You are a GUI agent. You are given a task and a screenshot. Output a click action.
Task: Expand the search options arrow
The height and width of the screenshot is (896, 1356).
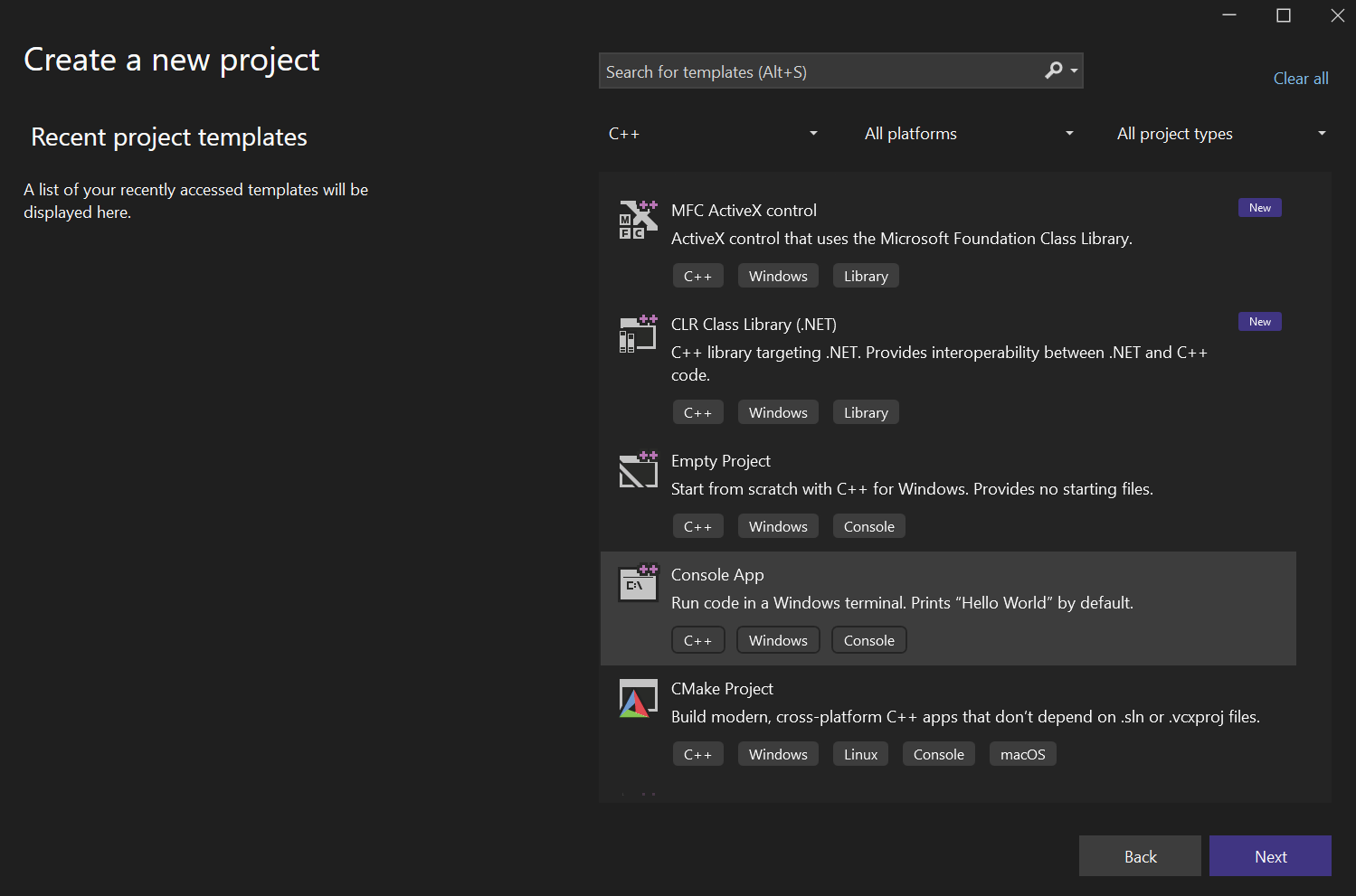[x=1074, y=71]
